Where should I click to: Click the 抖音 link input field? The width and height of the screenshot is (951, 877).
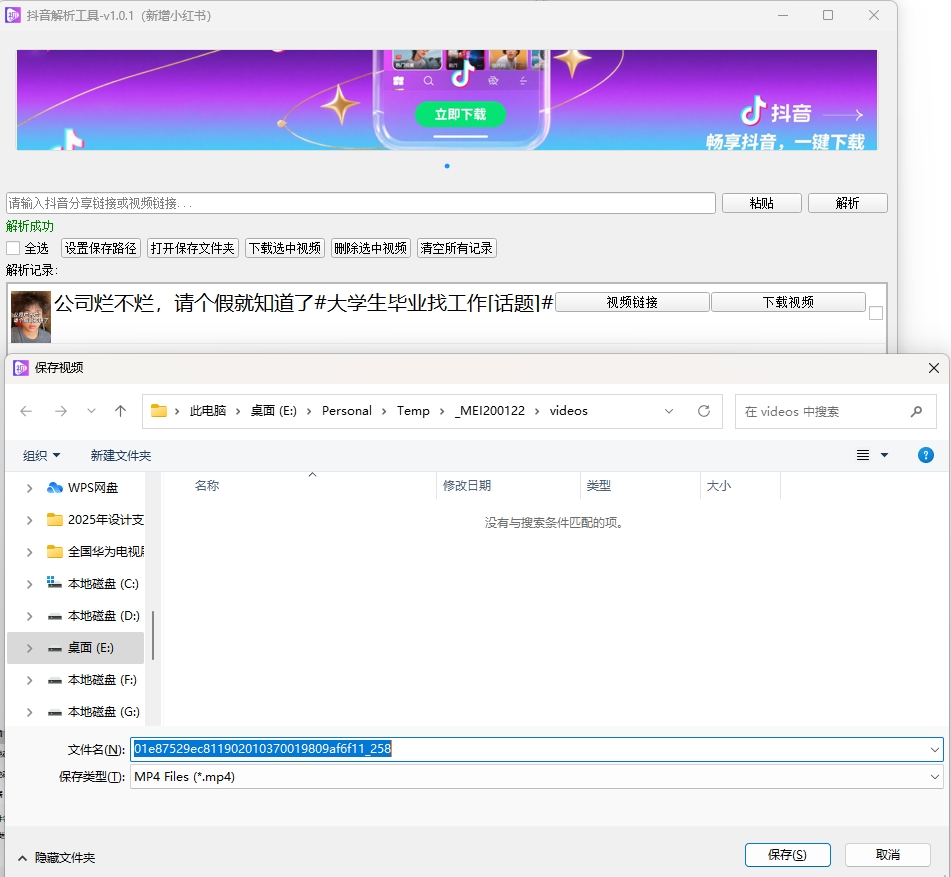point(360,203)
